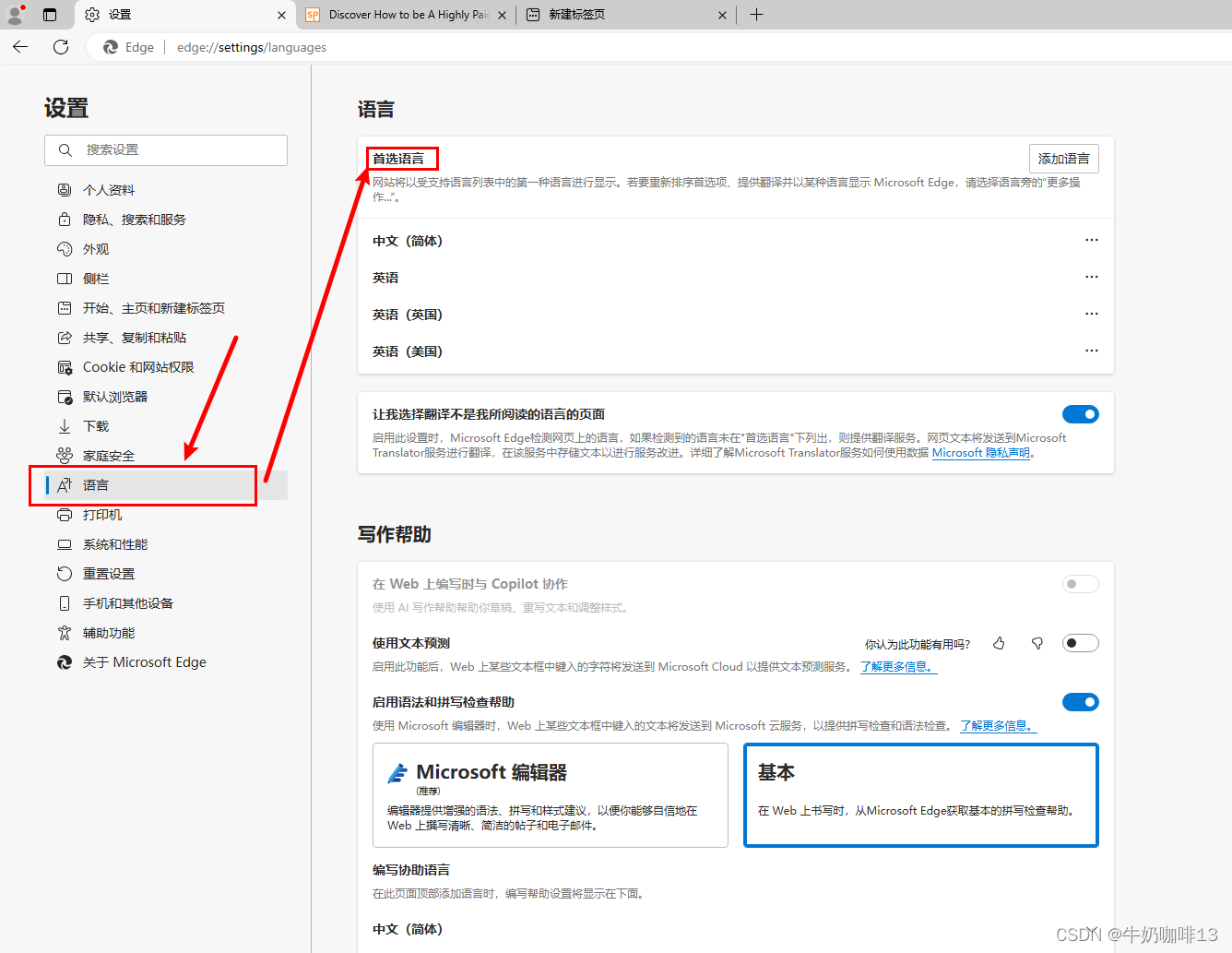1232x953 pixels.
Task: Disable the 启用语法和拼写检查帮助 switch
Action: (x=1081, y=702)
